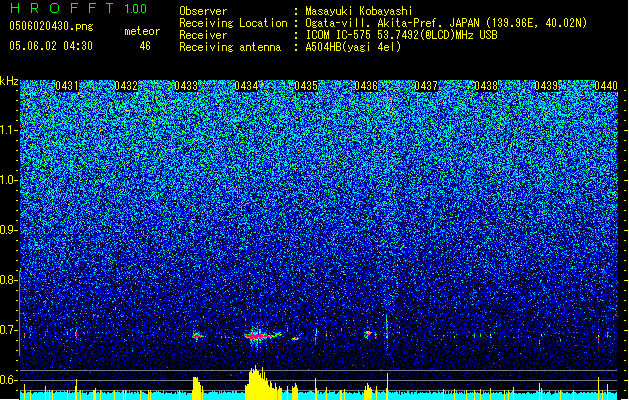Click the 0438 time marker
Viewport: 629px width, 400px height.
[486, 86]
